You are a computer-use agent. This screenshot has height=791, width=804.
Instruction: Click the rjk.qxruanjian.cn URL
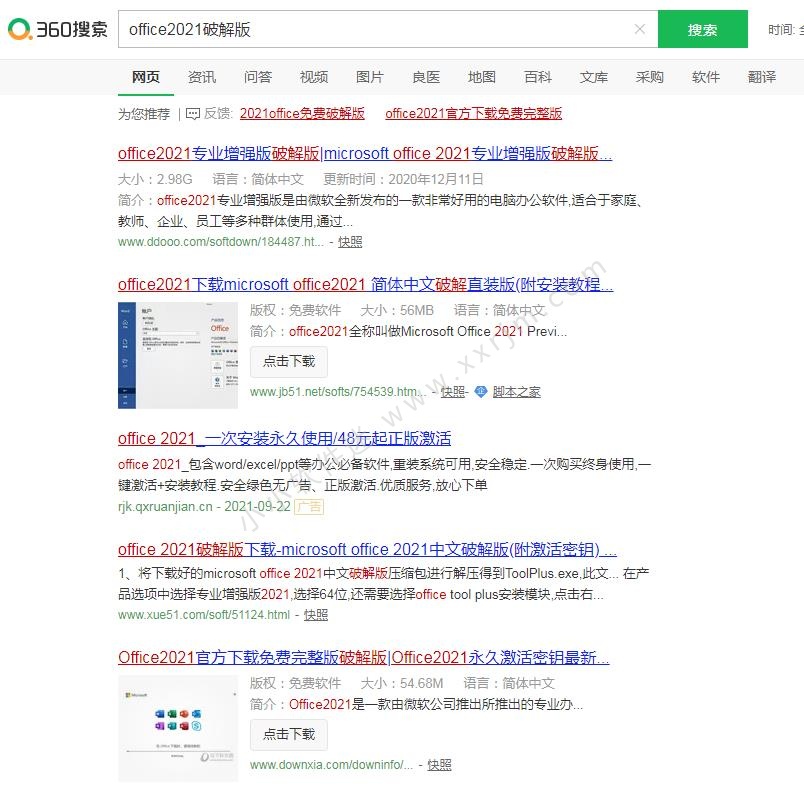165,506
